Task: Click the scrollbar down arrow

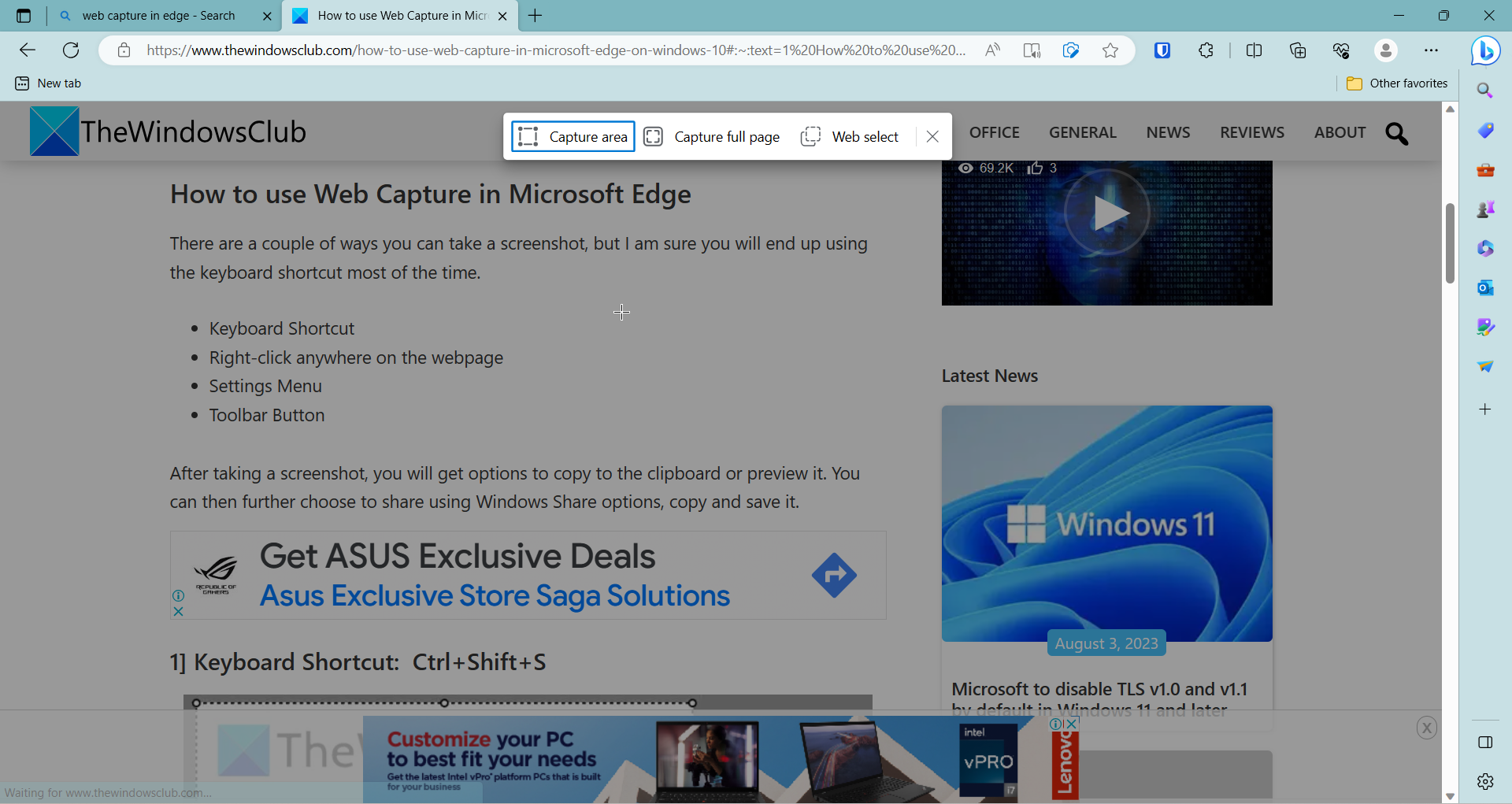Action: (x=1450, y=796)
